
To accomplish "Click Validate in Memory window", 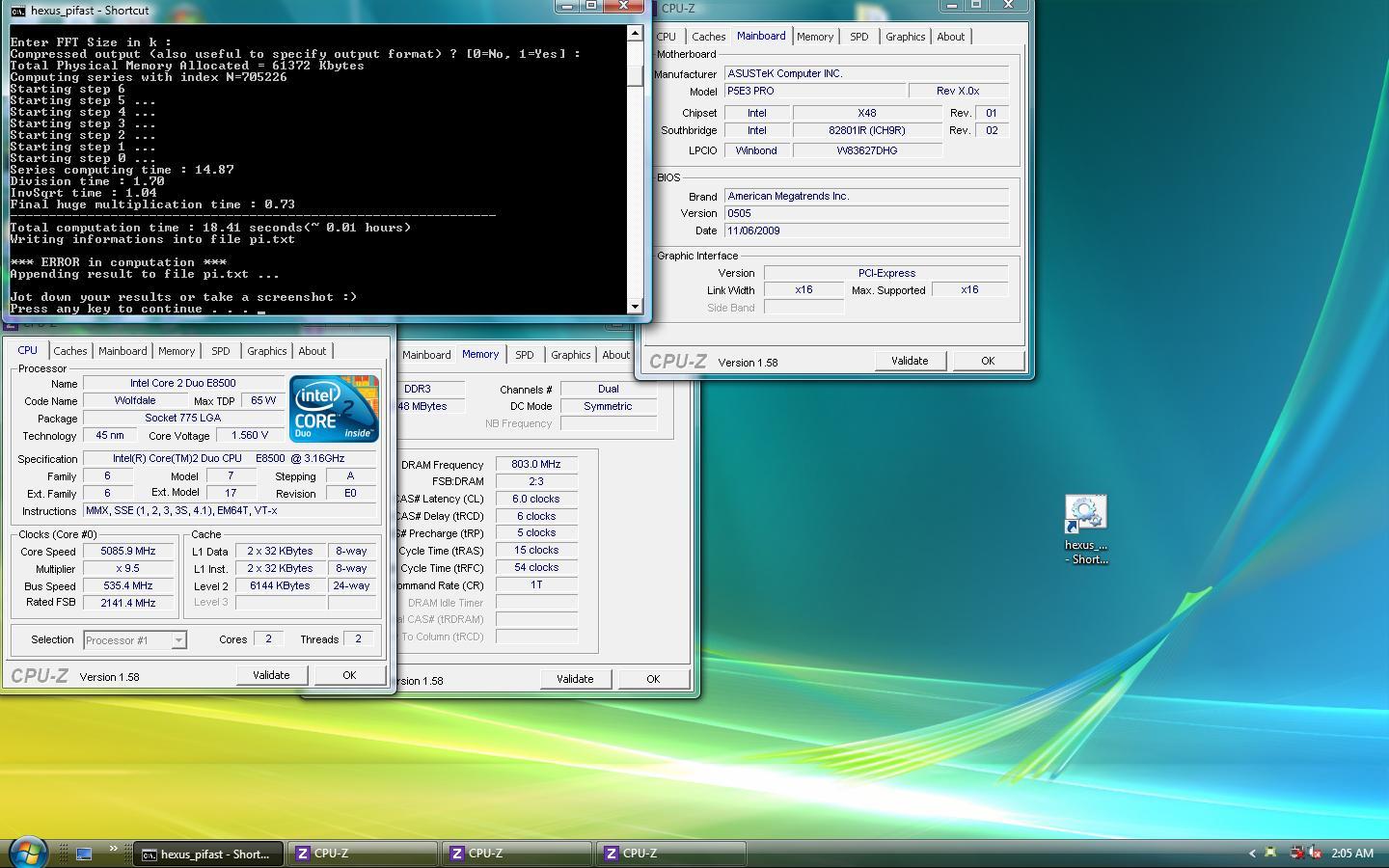I will pyautogui.click(x=575, y=679).
